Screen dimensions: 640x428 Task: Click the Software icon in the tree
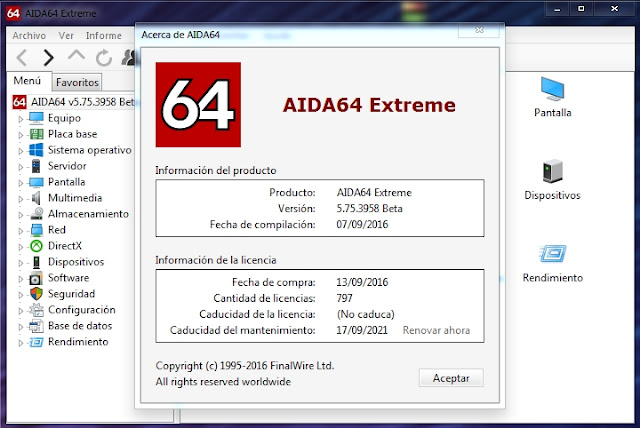[x=36, y=278]
